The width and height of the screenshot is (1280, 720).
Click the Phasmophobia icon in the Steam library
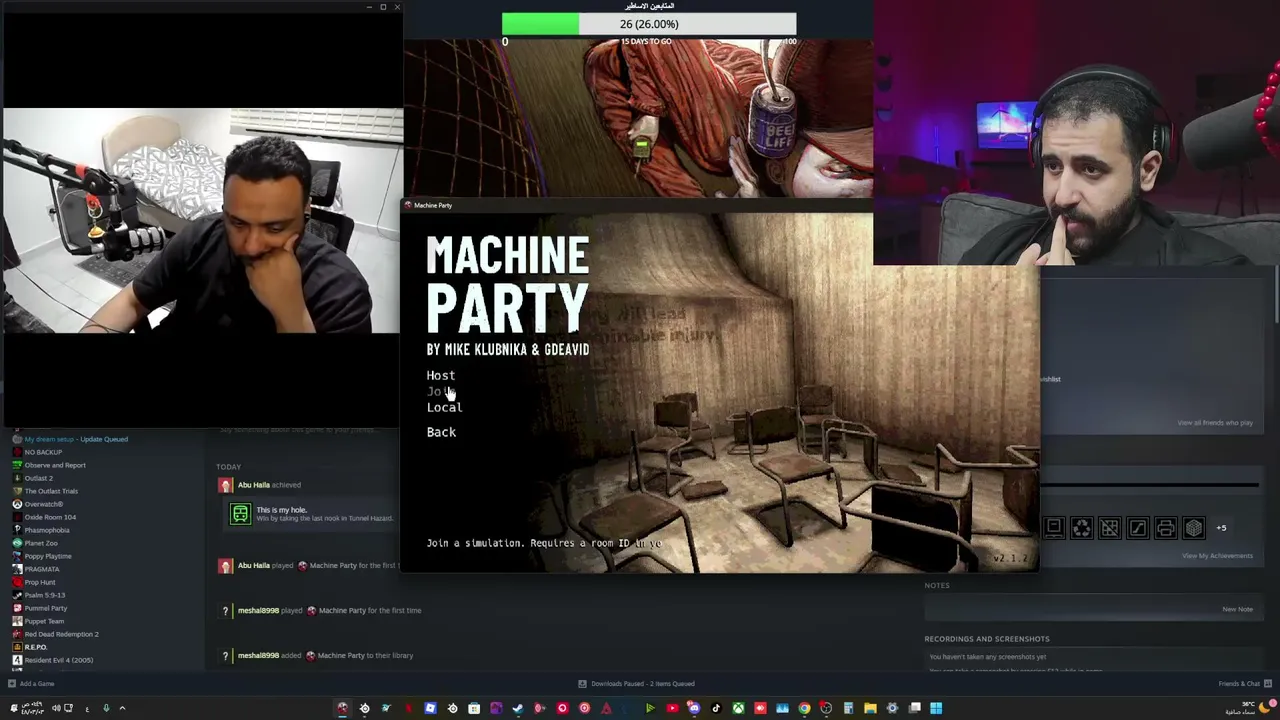17,530
